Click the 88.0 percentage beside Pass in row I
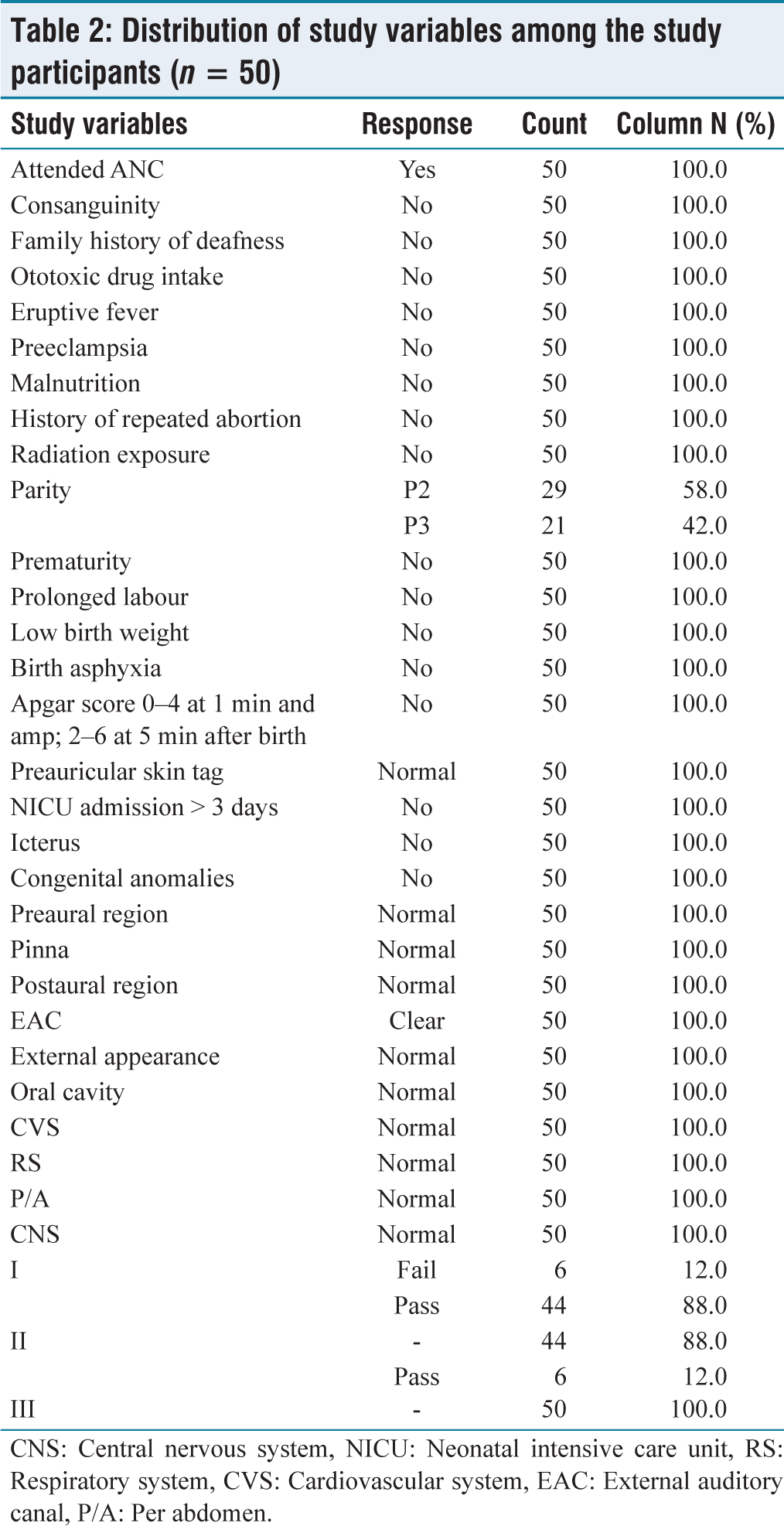 (x=700, y=1306)
